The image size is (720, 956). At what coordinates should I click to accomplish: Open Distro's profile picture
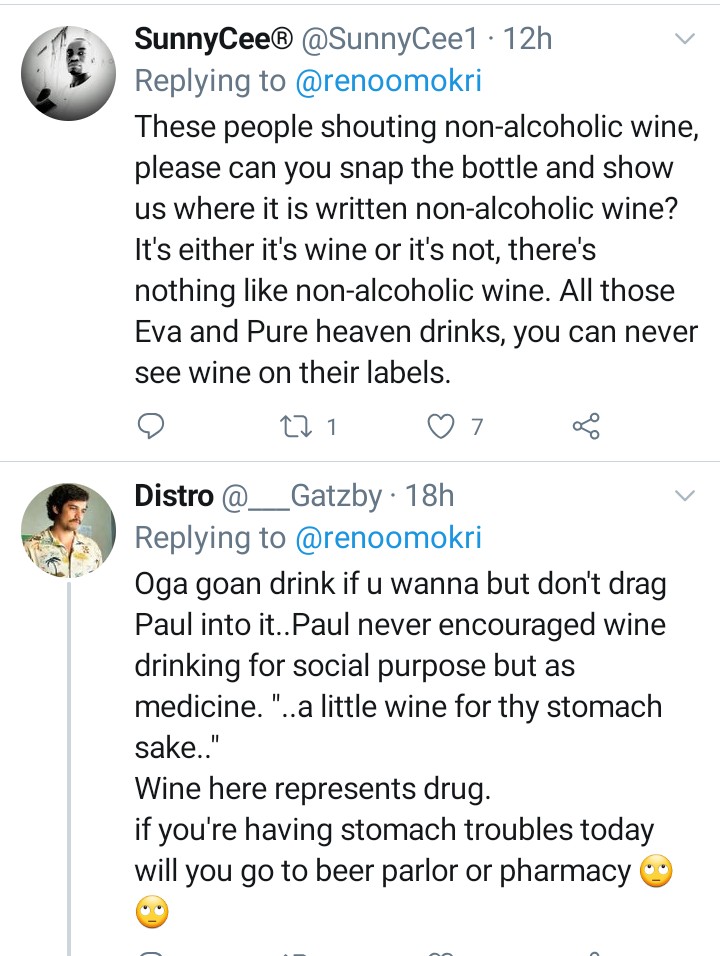click(x=68, y=530)
